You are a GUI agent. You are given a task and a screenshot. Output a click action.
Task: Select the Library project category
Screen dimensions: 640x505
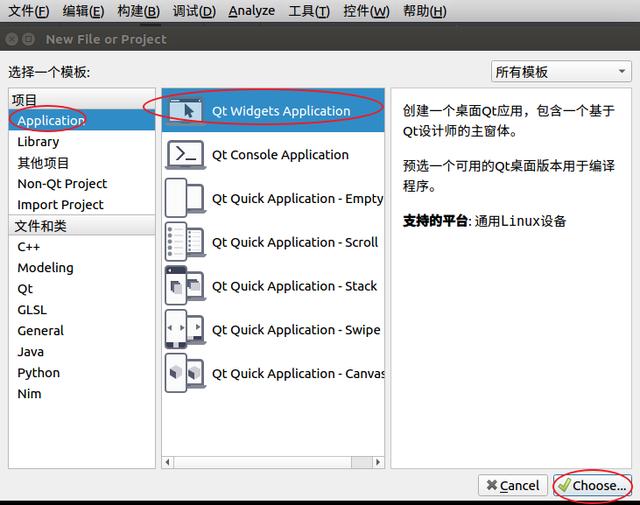point(82,142)
